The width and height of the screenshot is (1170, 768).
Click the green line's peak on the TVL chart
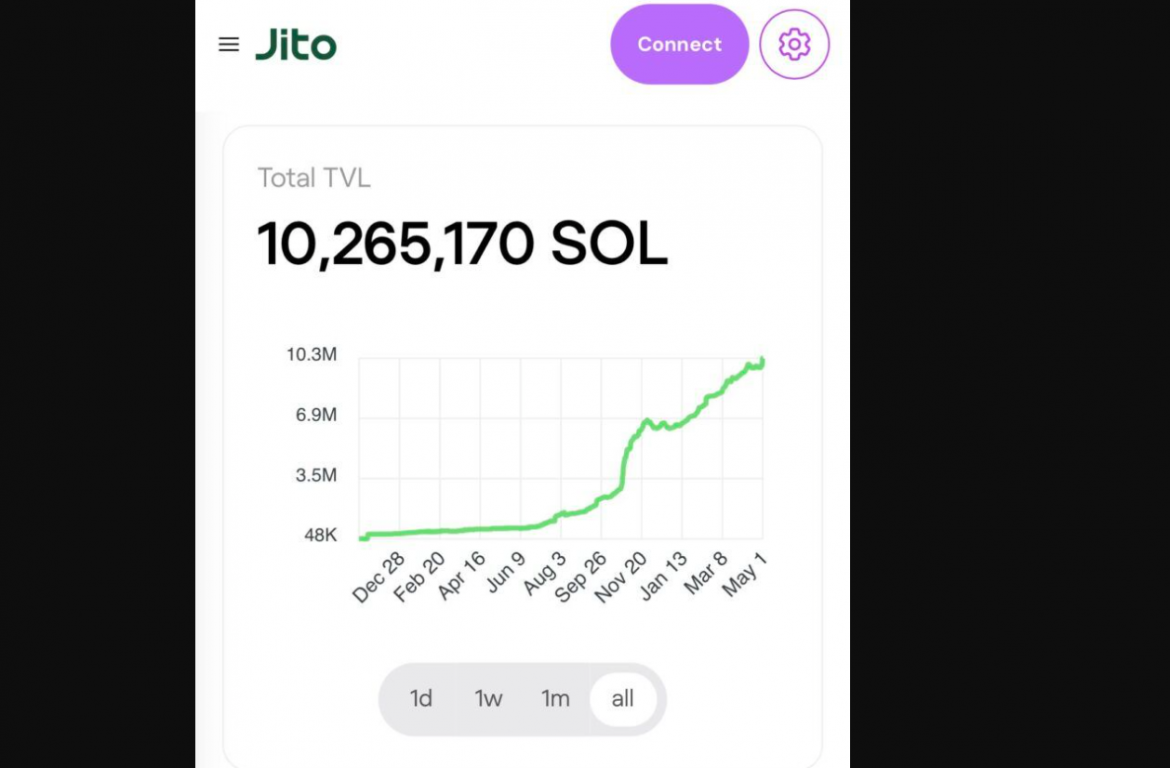pyautogui.click(x=762, y=359)
